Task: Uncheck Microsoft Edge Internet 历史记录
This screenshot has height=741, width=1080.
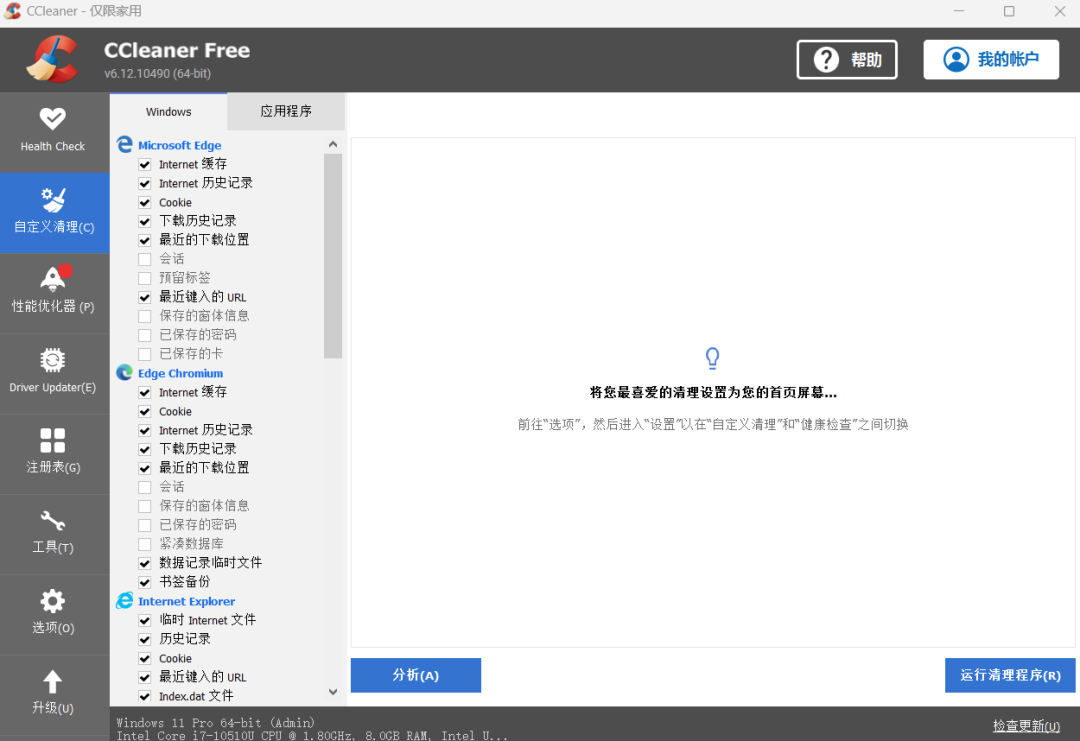Action: 145,184
